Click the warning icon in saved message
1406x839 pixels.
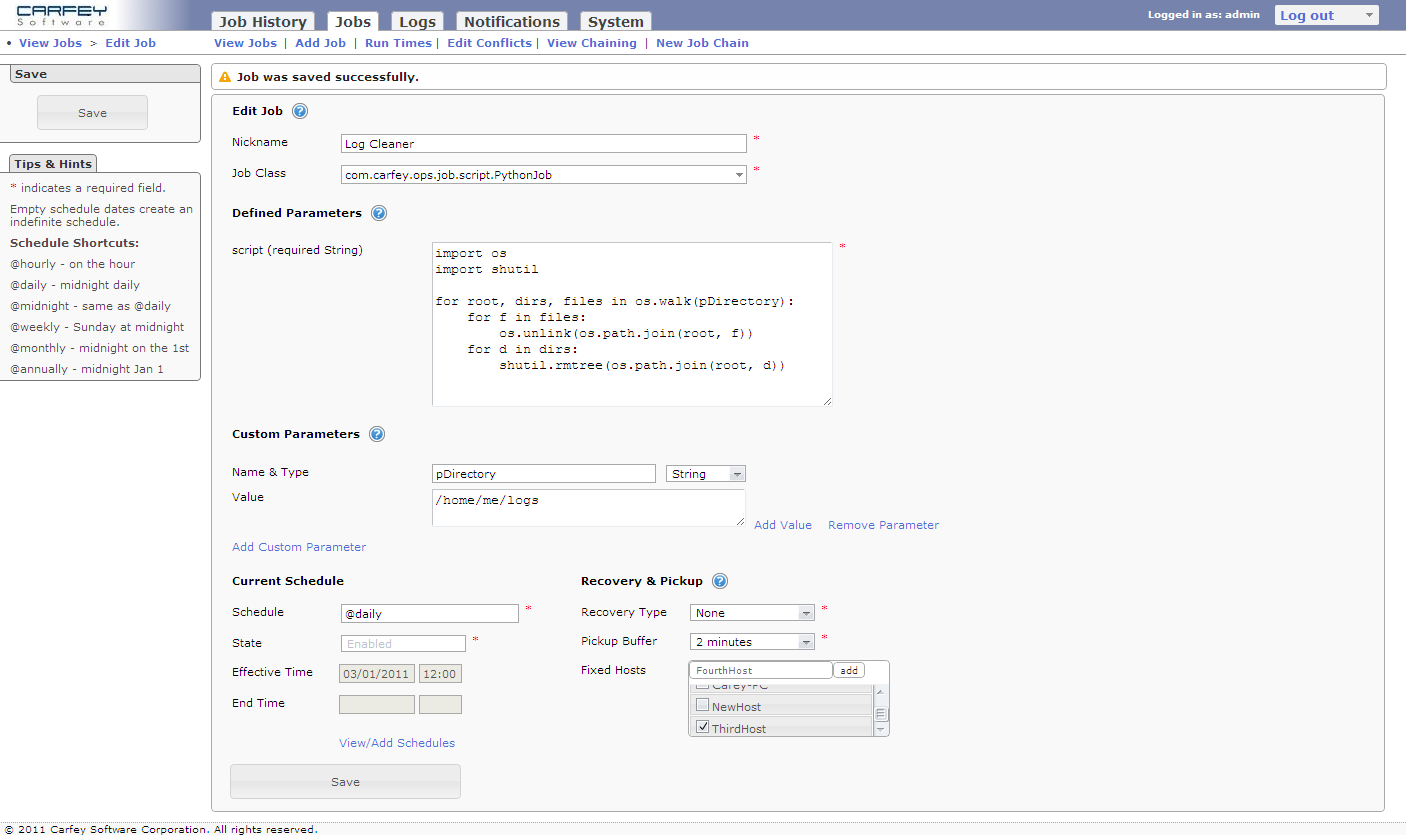pyautogui.click(x=225, y=77)
